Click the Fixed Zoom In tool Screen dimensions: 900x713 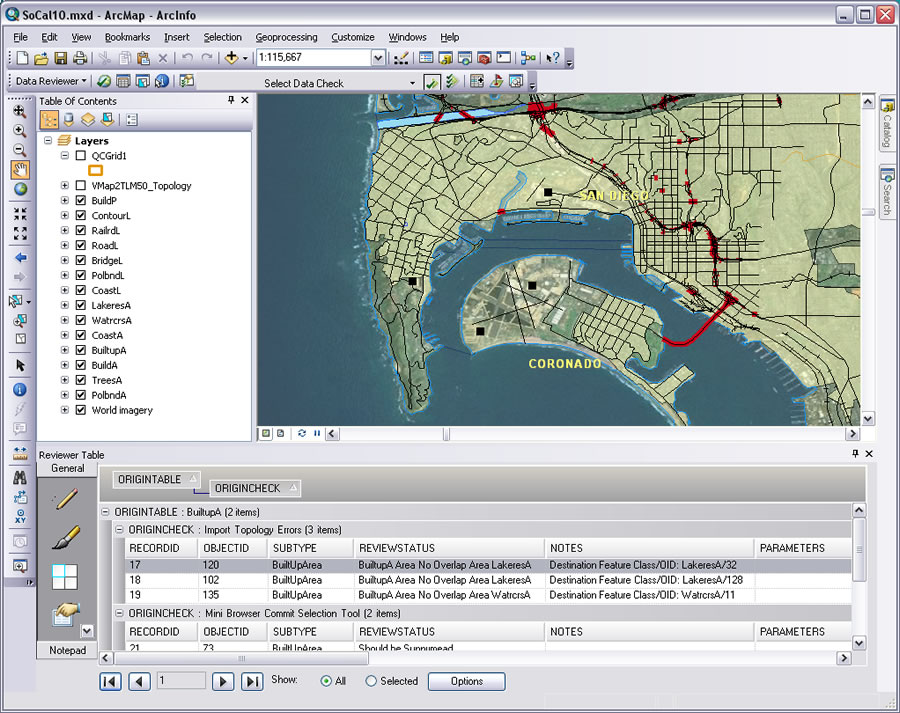click(x=20, y=214)
